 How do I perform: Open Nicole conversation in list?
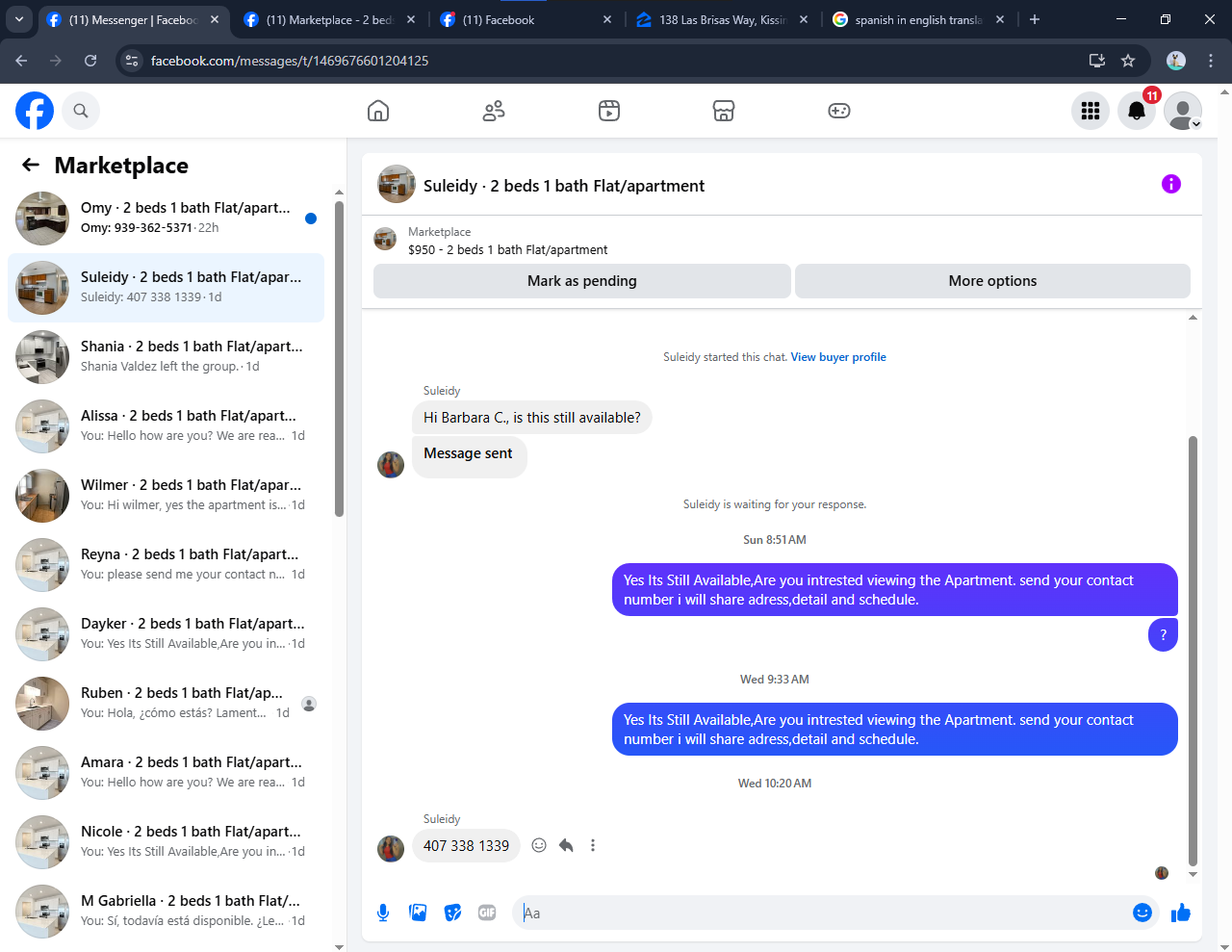166,842
